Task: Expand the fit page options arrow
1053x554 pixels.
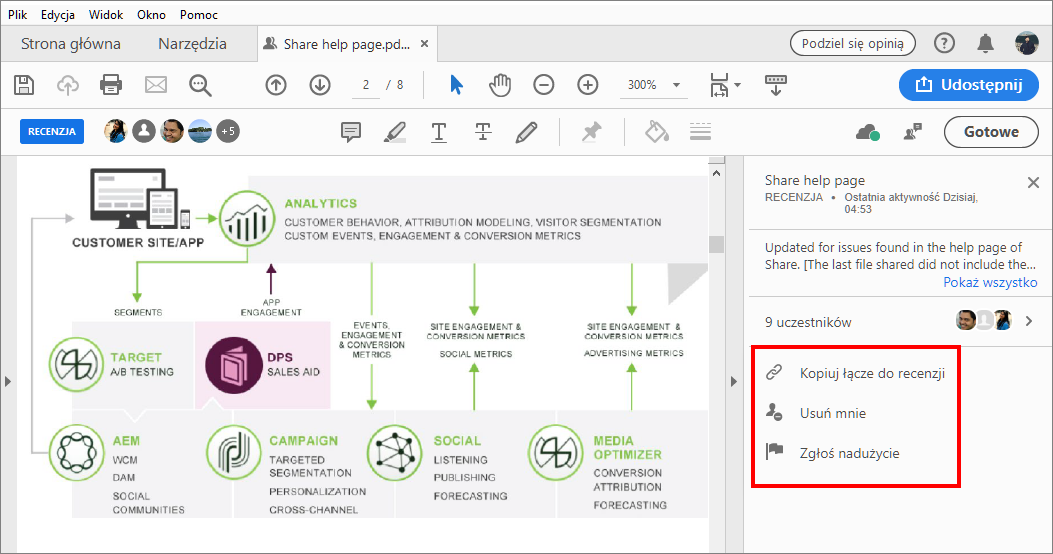Action: tap(737, 85)
